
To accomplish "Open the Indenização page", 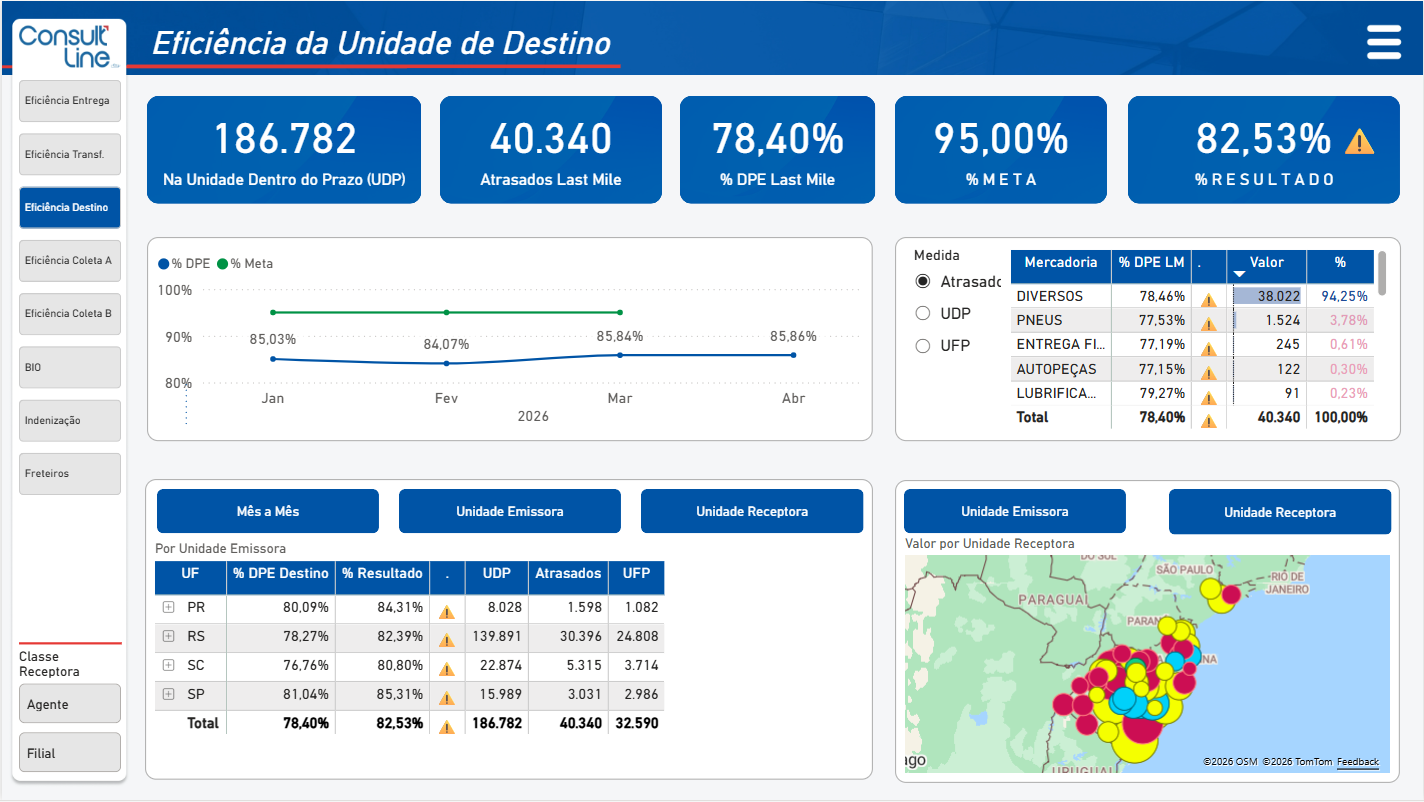I will pos(70,421).
